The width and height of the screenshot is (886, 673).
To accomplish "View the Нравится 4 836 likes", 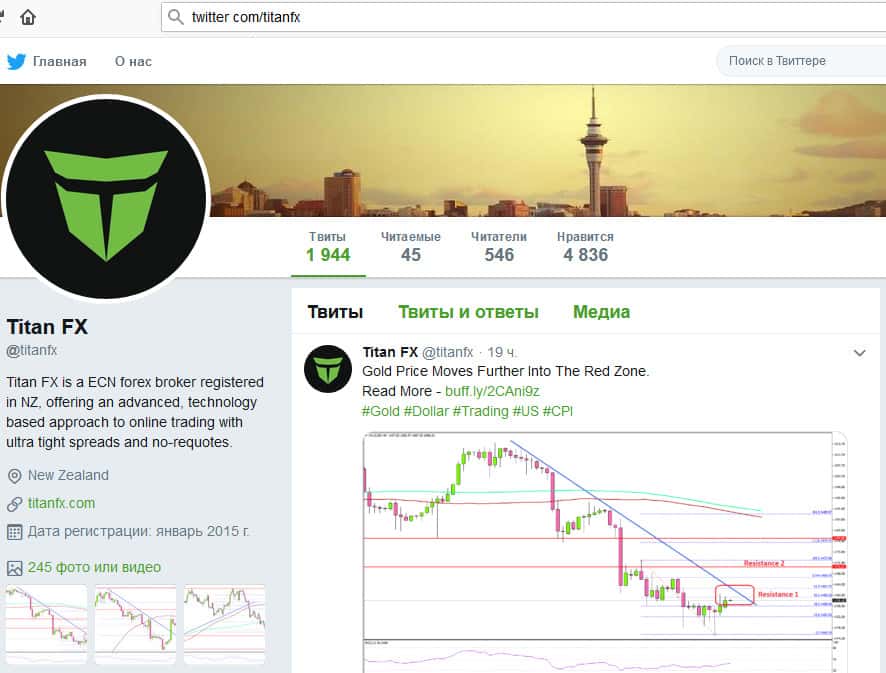I will pyautogui.click(x=585, y=247).
